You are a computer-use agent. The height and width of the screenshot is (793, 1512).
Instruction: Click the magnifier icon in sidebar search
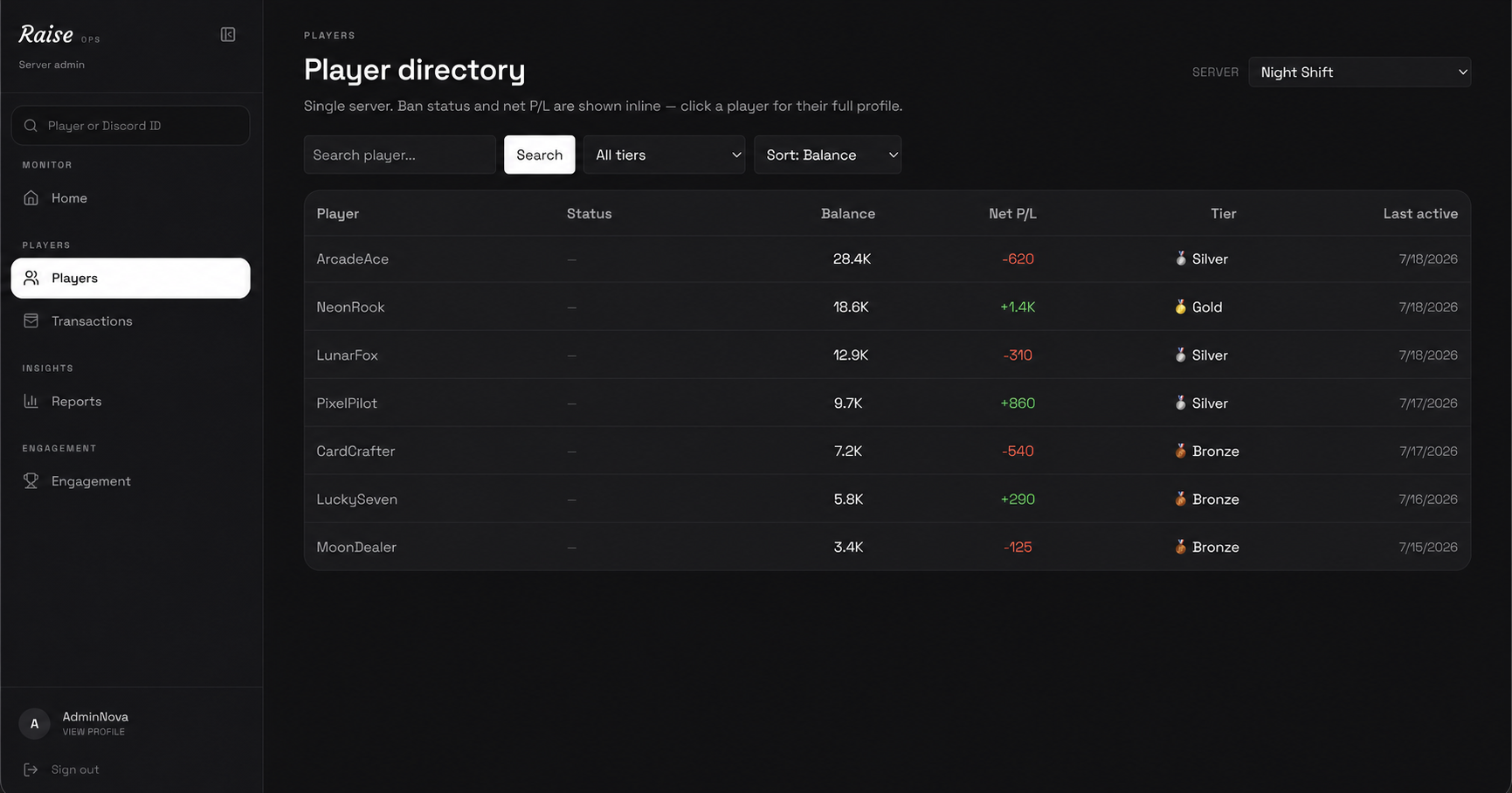coord(31,126)
